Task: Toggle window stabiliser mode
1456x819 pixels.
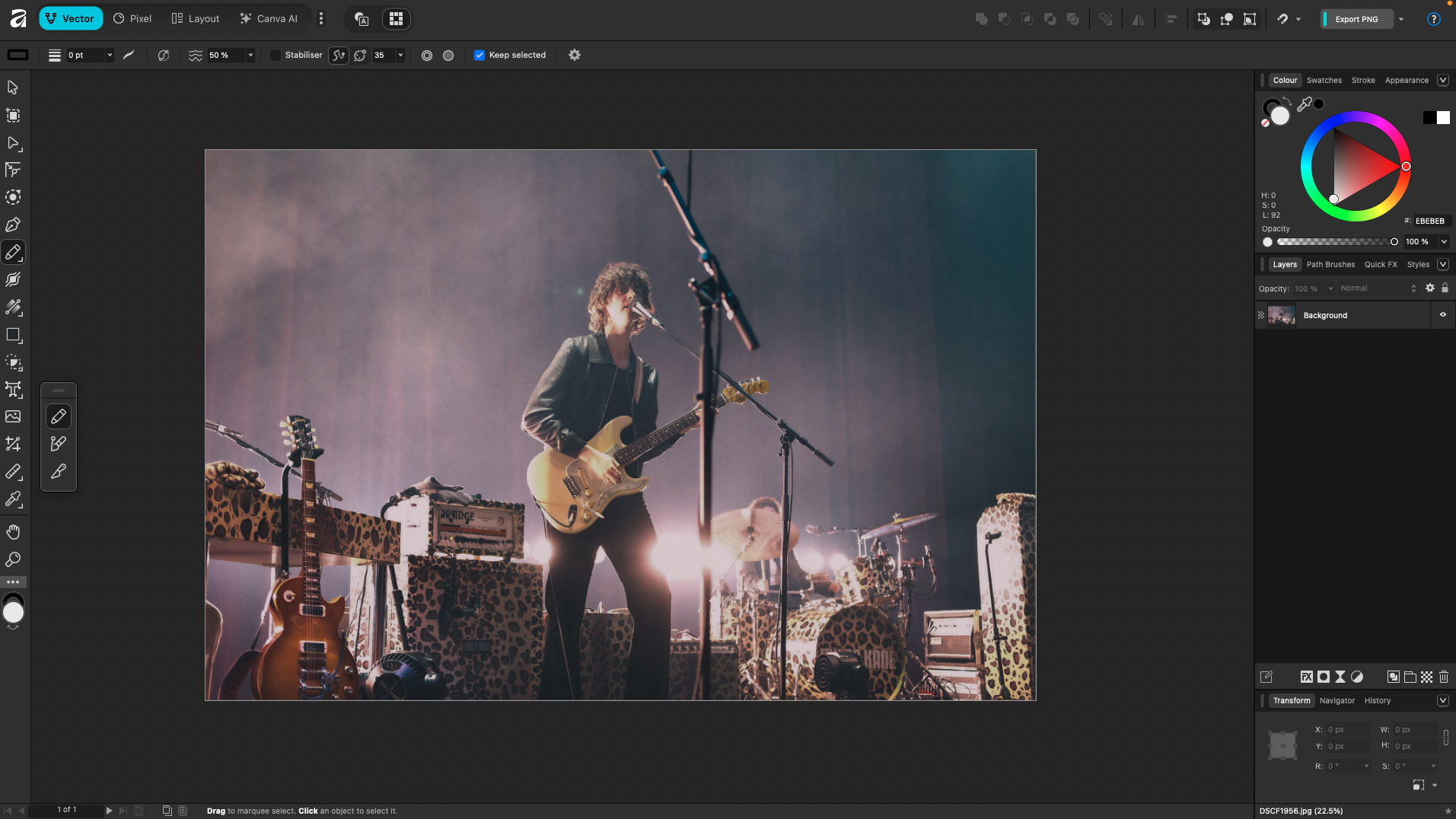Action: click(x=360, y=55)
